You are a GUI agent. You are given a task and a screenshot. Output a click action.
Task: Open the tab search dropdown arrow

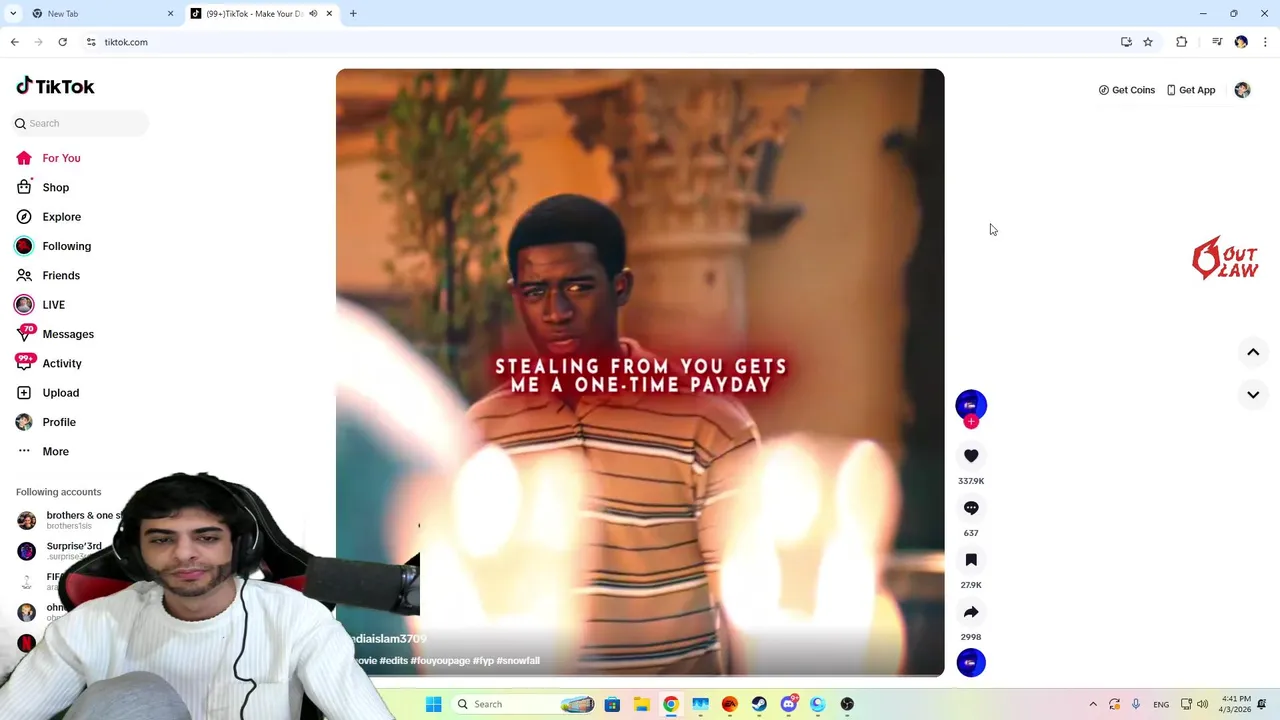coord(13,14)
